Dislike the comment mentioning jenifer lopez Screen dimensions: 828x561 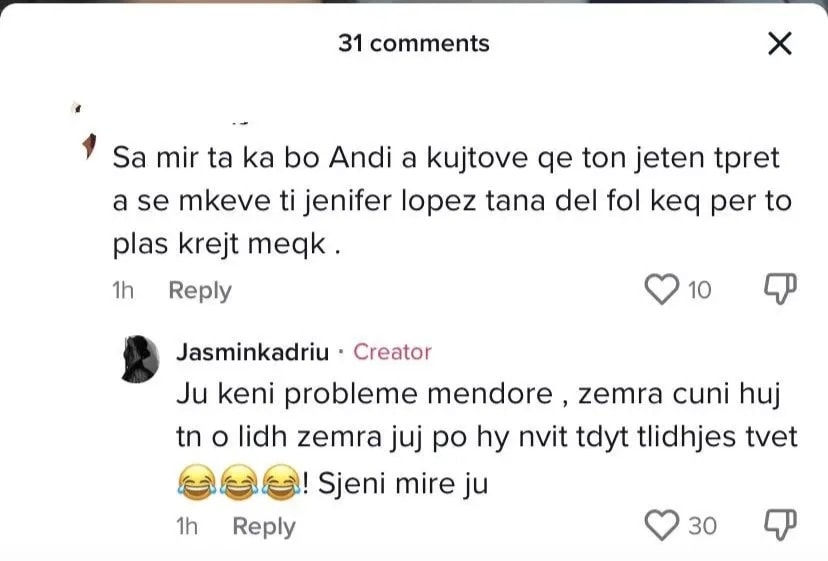(x=780, y=289)
